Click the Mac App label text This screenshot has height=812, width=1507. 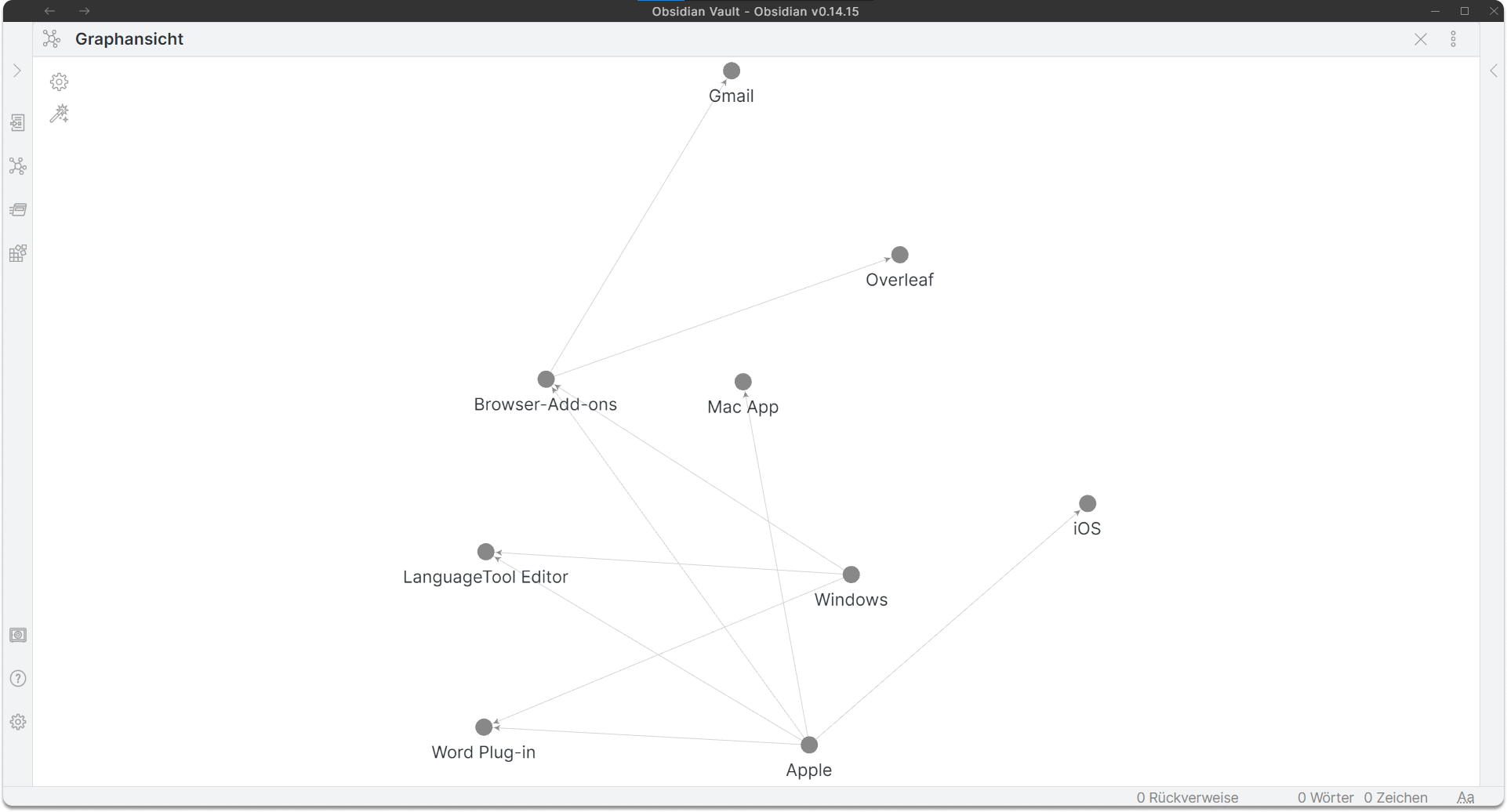[x=743, y=408]
